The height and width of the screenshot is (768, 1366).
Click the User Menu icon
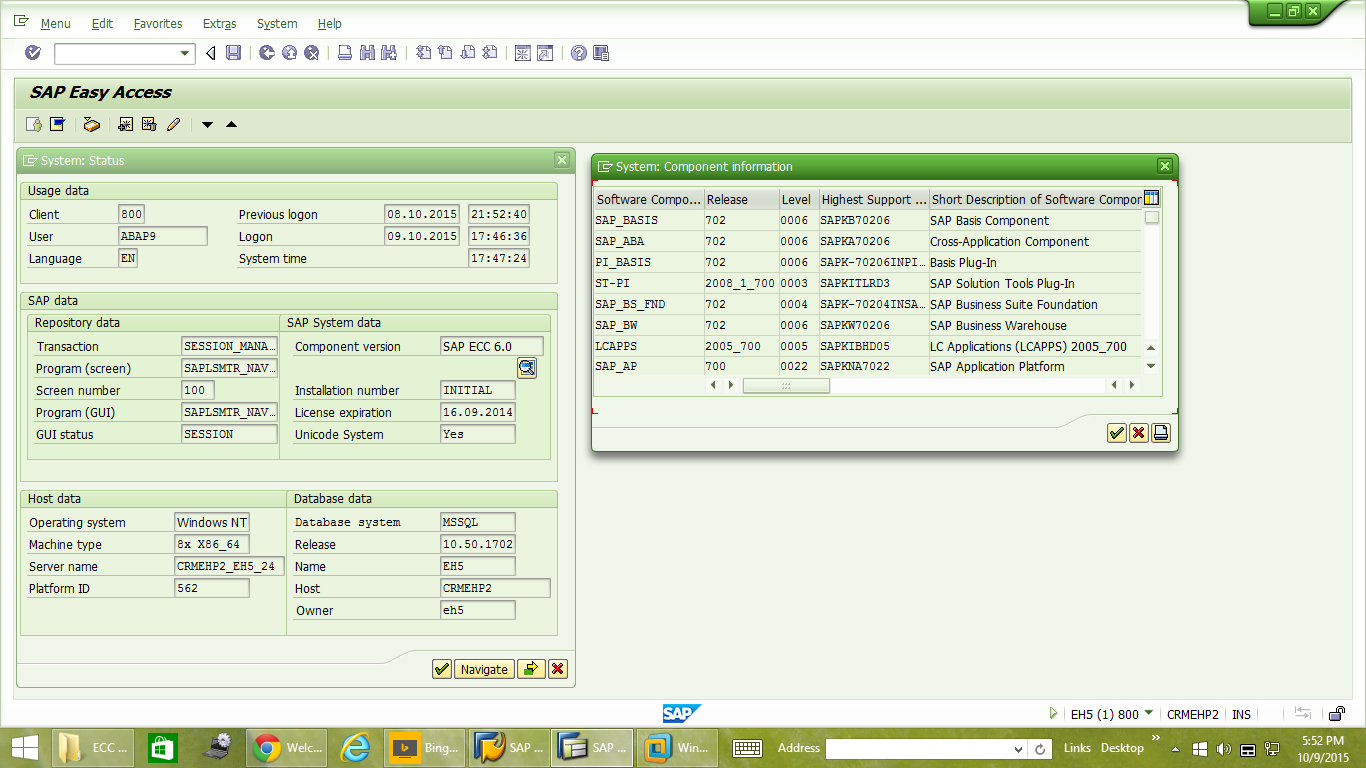pos(34,124)
